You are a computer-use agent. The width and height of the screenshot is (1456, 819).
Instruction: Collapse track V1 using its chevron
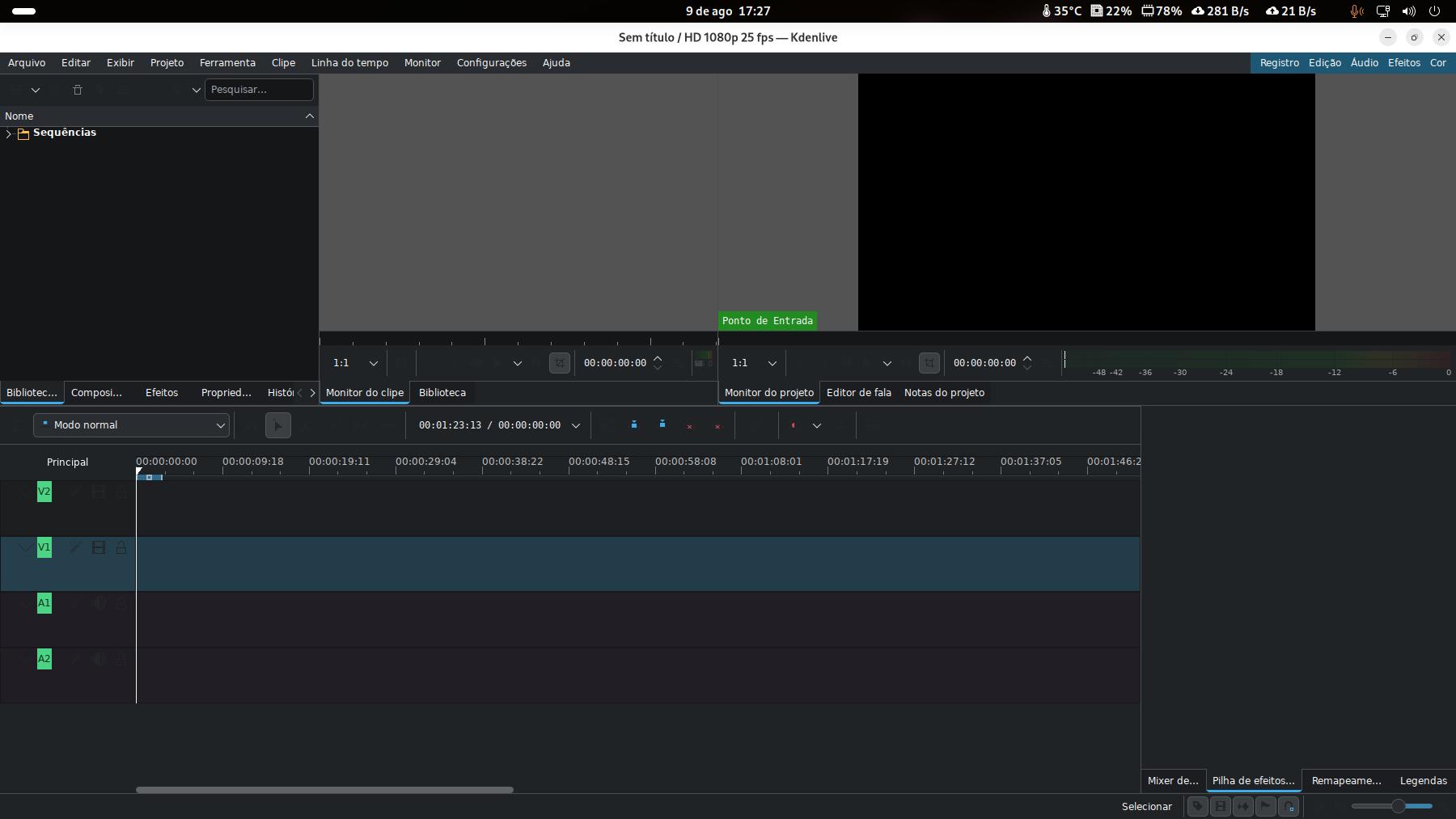point(25,547)
